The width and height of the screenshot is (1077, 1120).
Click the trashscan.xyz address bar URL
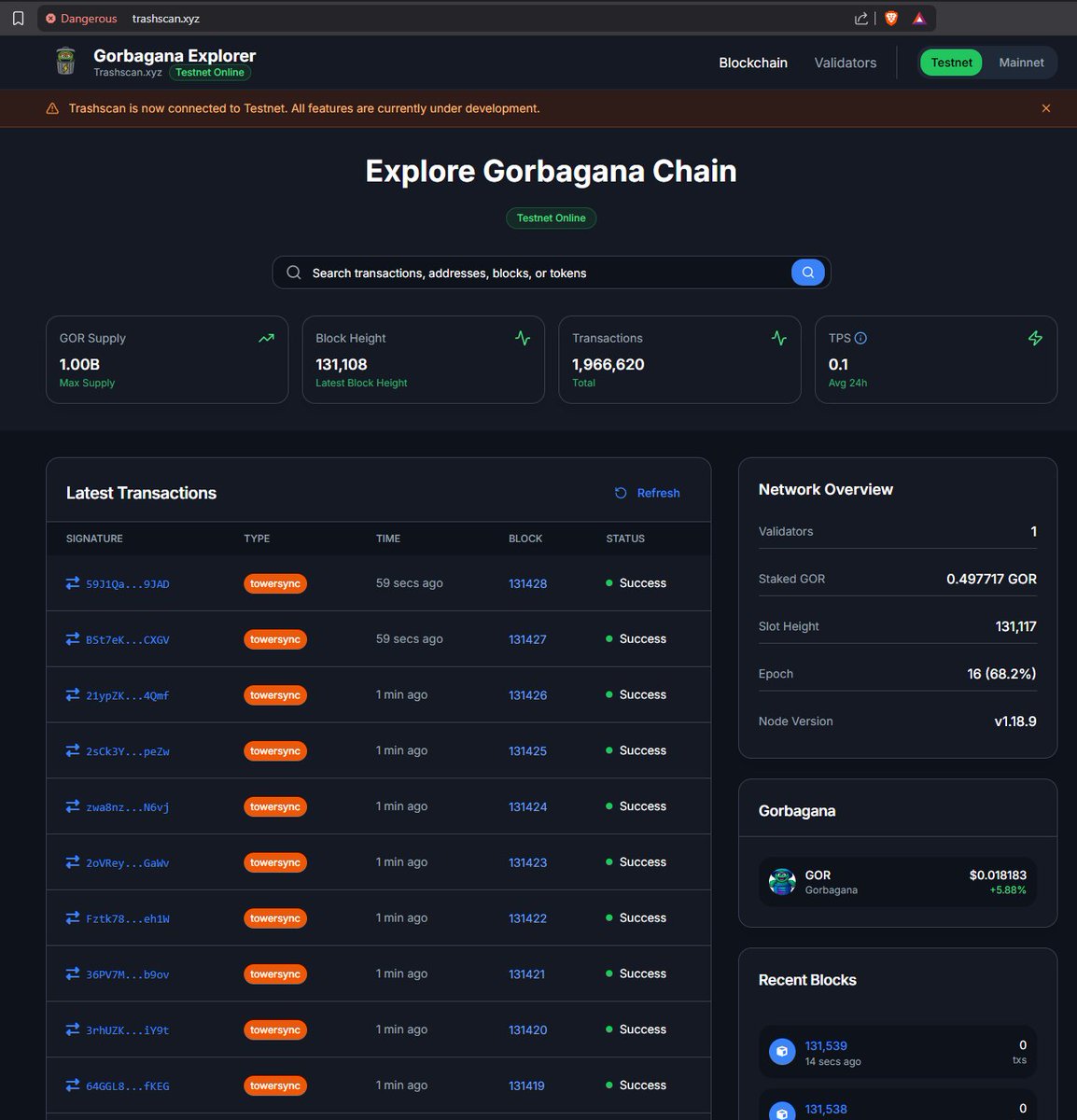(x=166, y=19)
